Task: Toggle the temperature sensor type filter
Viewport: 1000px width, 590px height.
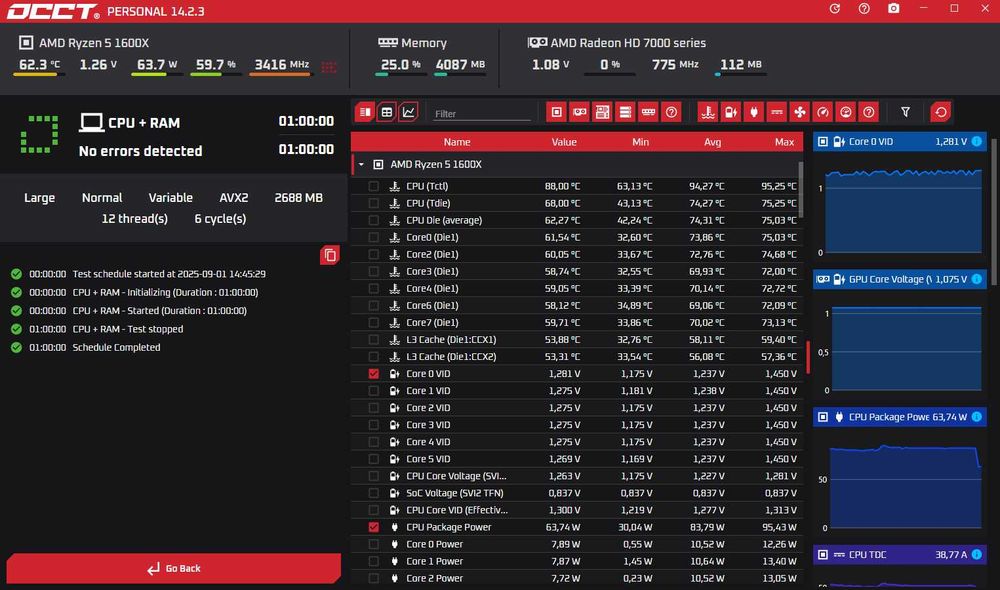Action: click(708, 112)
